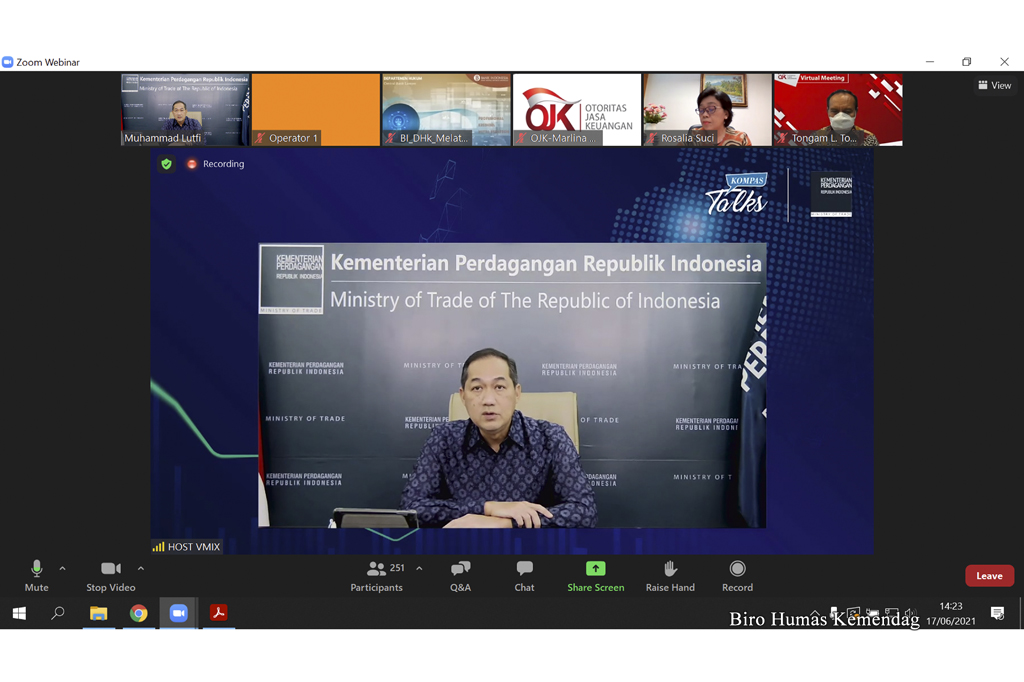Mute the microphone

[x=37, y=576]
